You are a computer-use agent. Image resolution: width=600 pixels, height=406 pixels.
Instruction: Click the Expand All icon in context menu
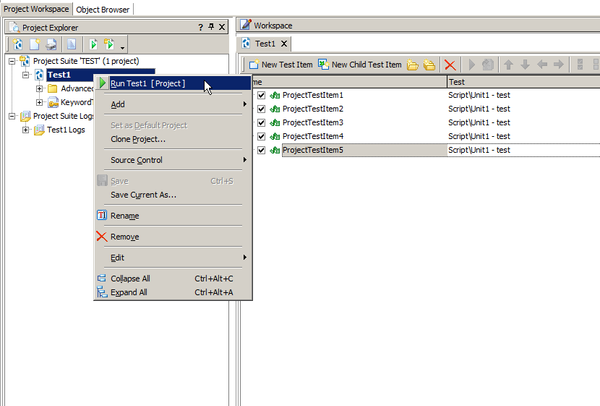(x=100, y=292)
